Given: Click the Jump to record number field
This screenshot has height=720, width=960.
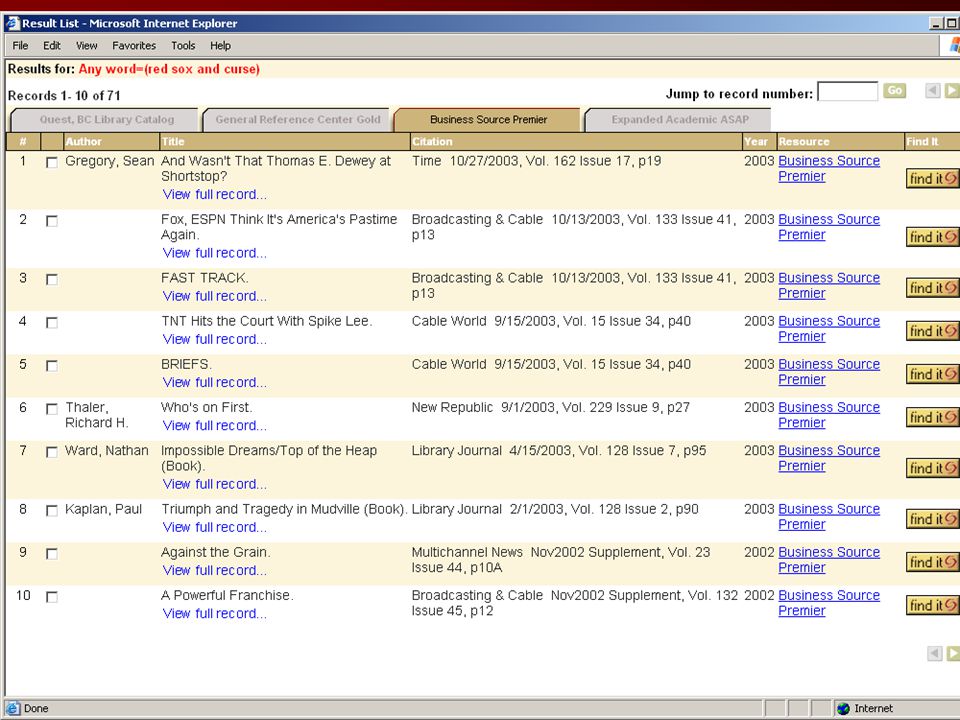Looking at the screenshot, I should [848, 91].
